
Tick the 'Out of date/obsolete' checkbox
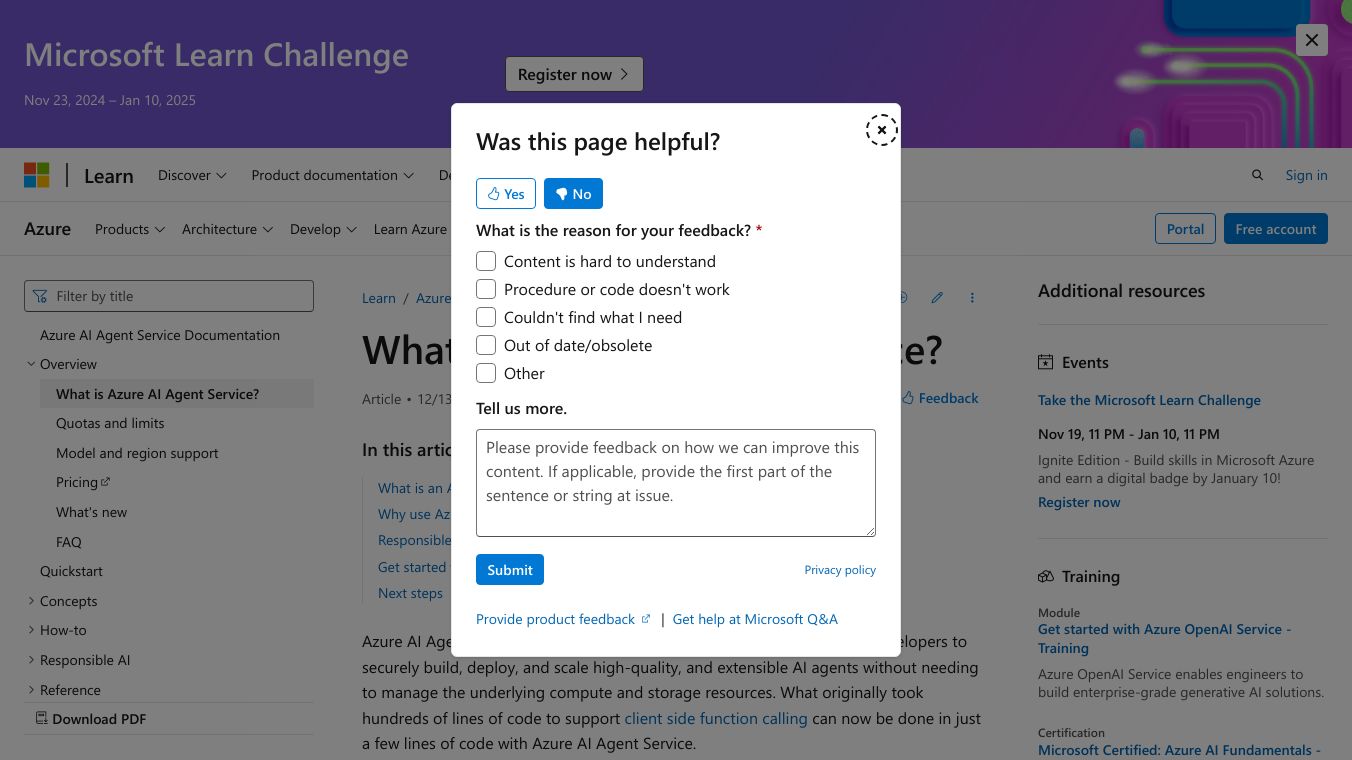(486, 345)
